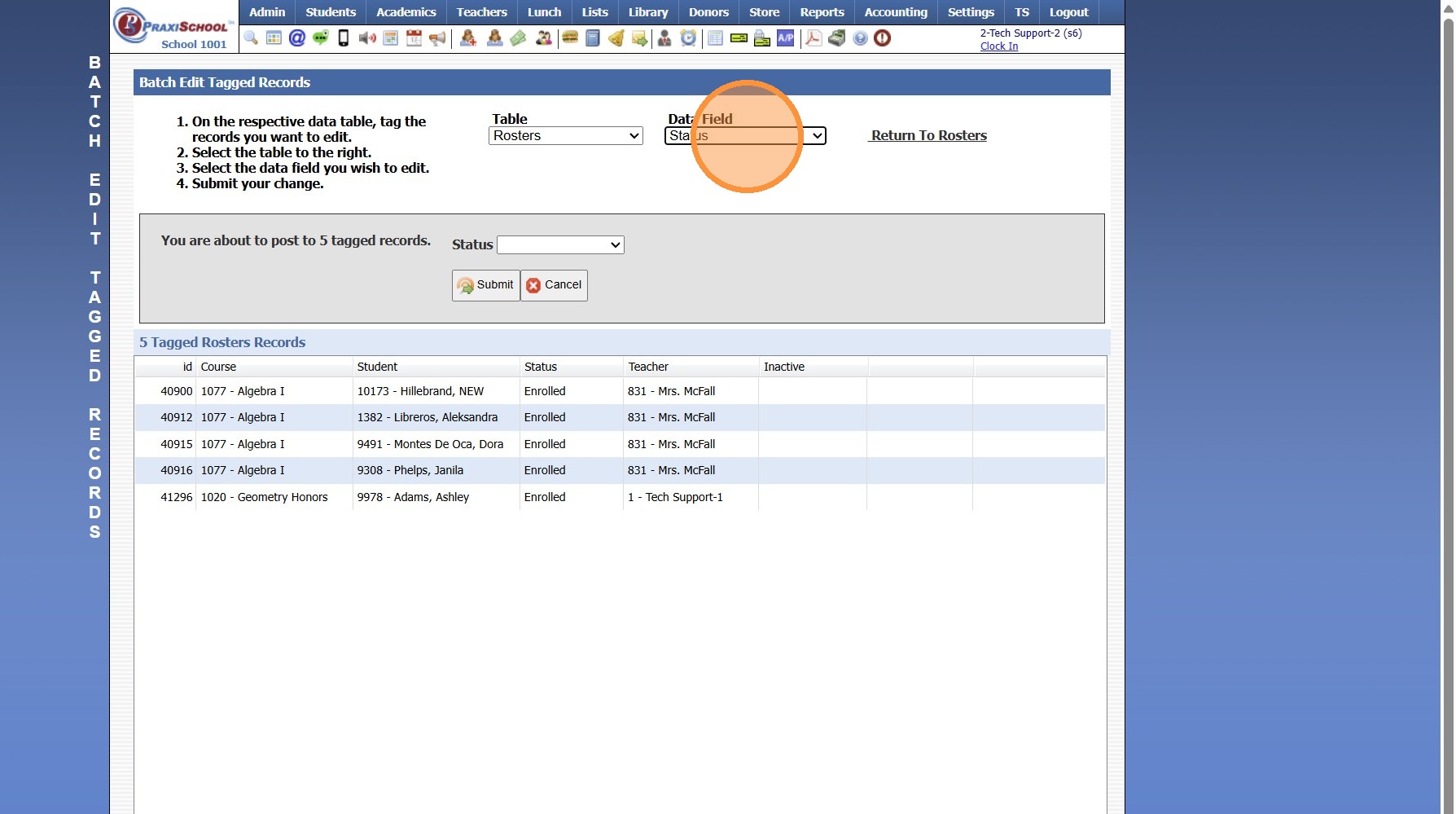The height and width of the screenshot is (814, 1456).
Task: Open the Academics menu
Action: point(406,12)
